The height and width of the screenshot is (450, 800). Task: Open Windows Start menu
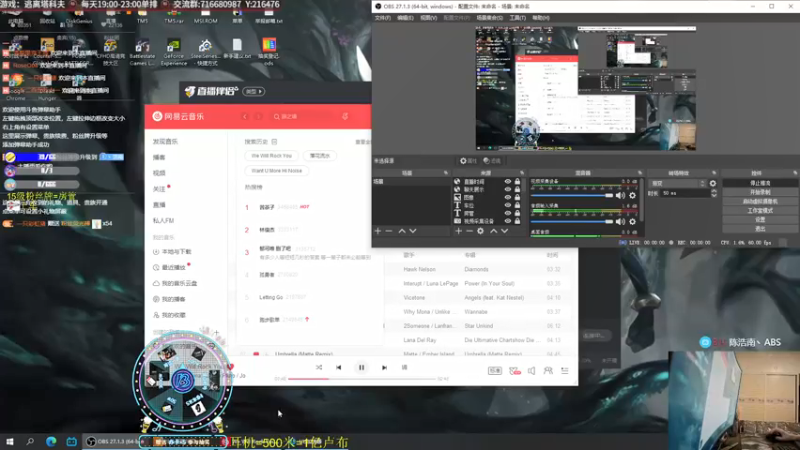coord(10,441)
